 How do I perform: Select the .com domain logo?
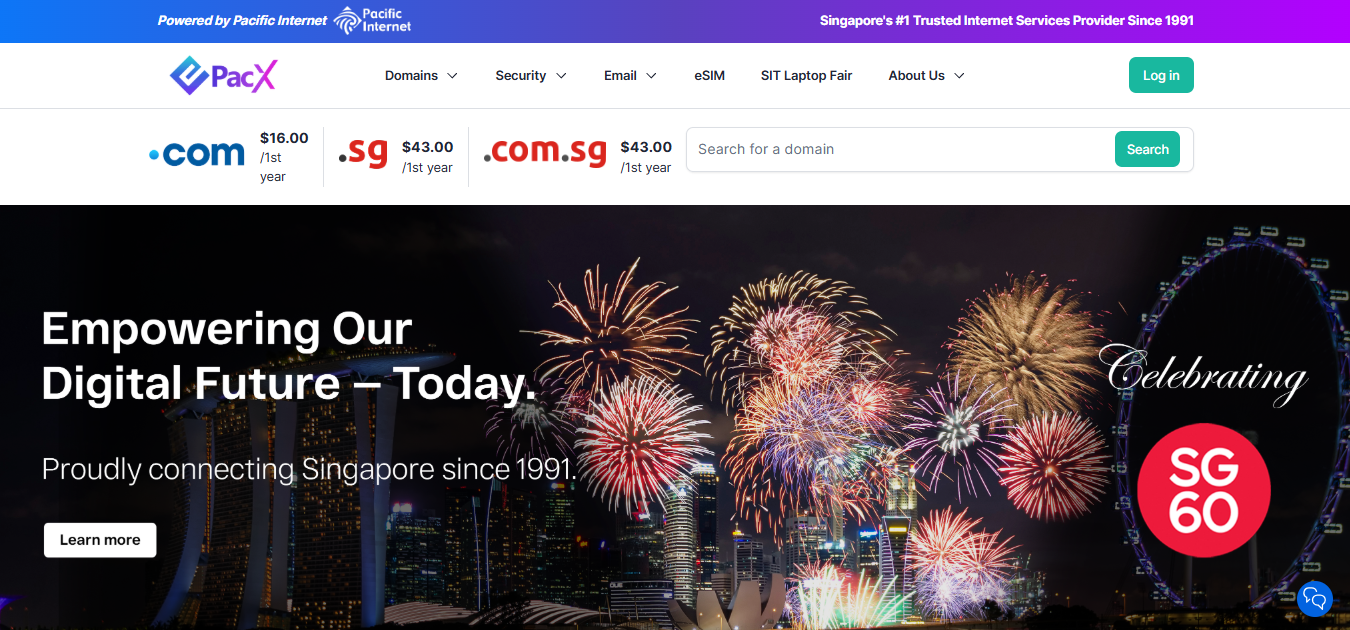(196, 154)
